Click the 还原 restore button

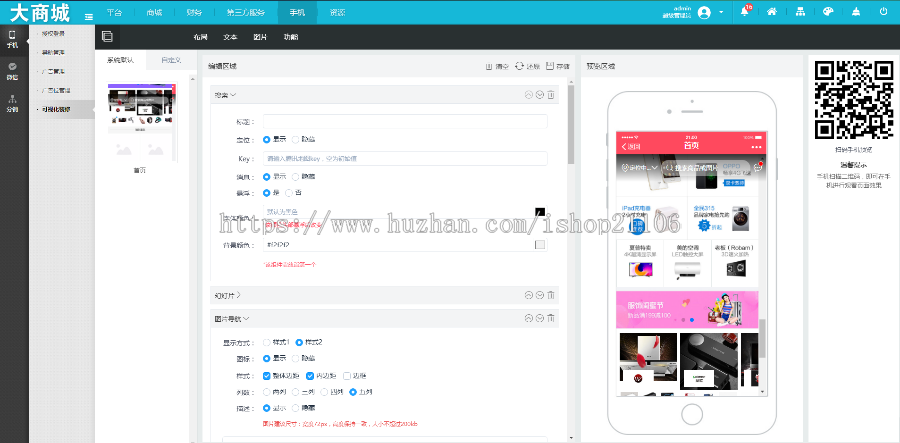tap(527, 67)
